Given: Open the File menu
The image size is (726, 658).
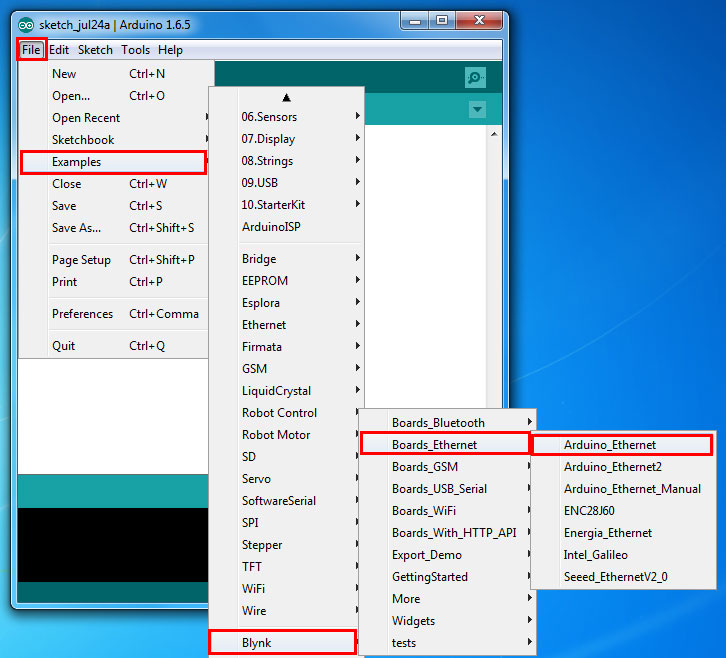Looking at the screenshot, I should [31, 50].
